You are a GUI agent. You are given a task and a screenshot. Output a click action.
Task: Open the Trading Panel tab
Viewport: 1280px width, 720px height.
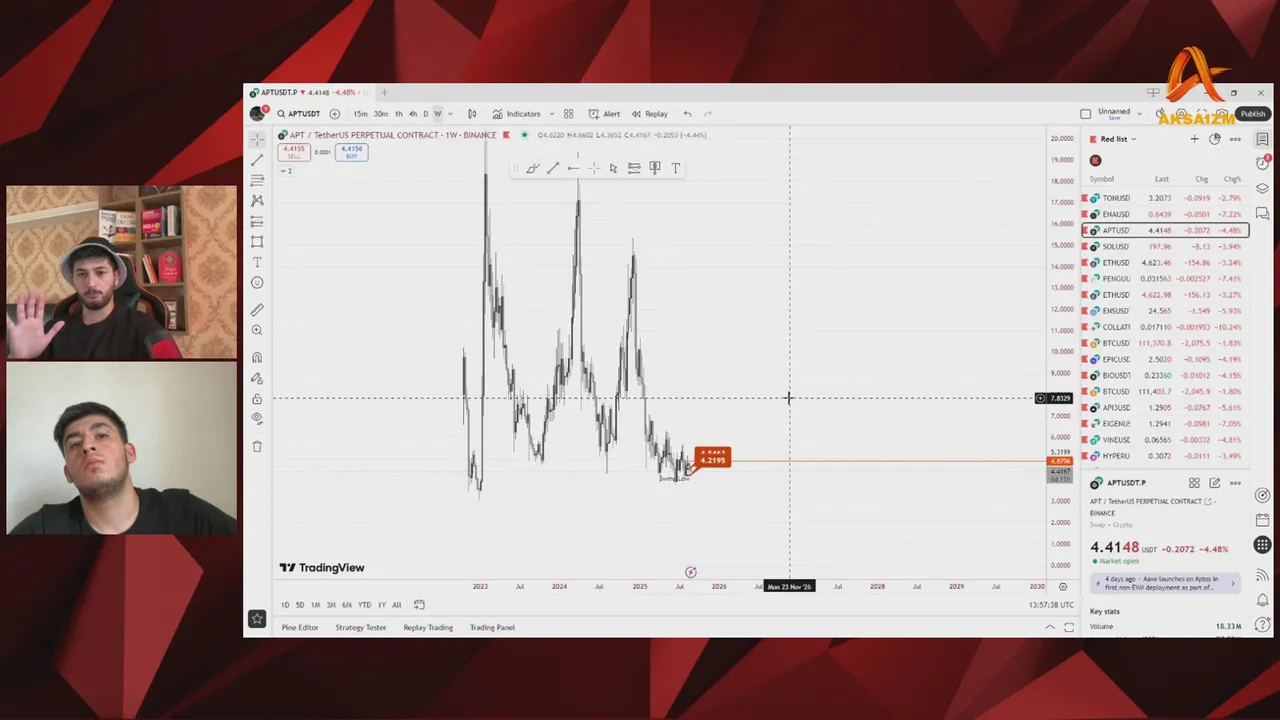[x=492, y=628]
